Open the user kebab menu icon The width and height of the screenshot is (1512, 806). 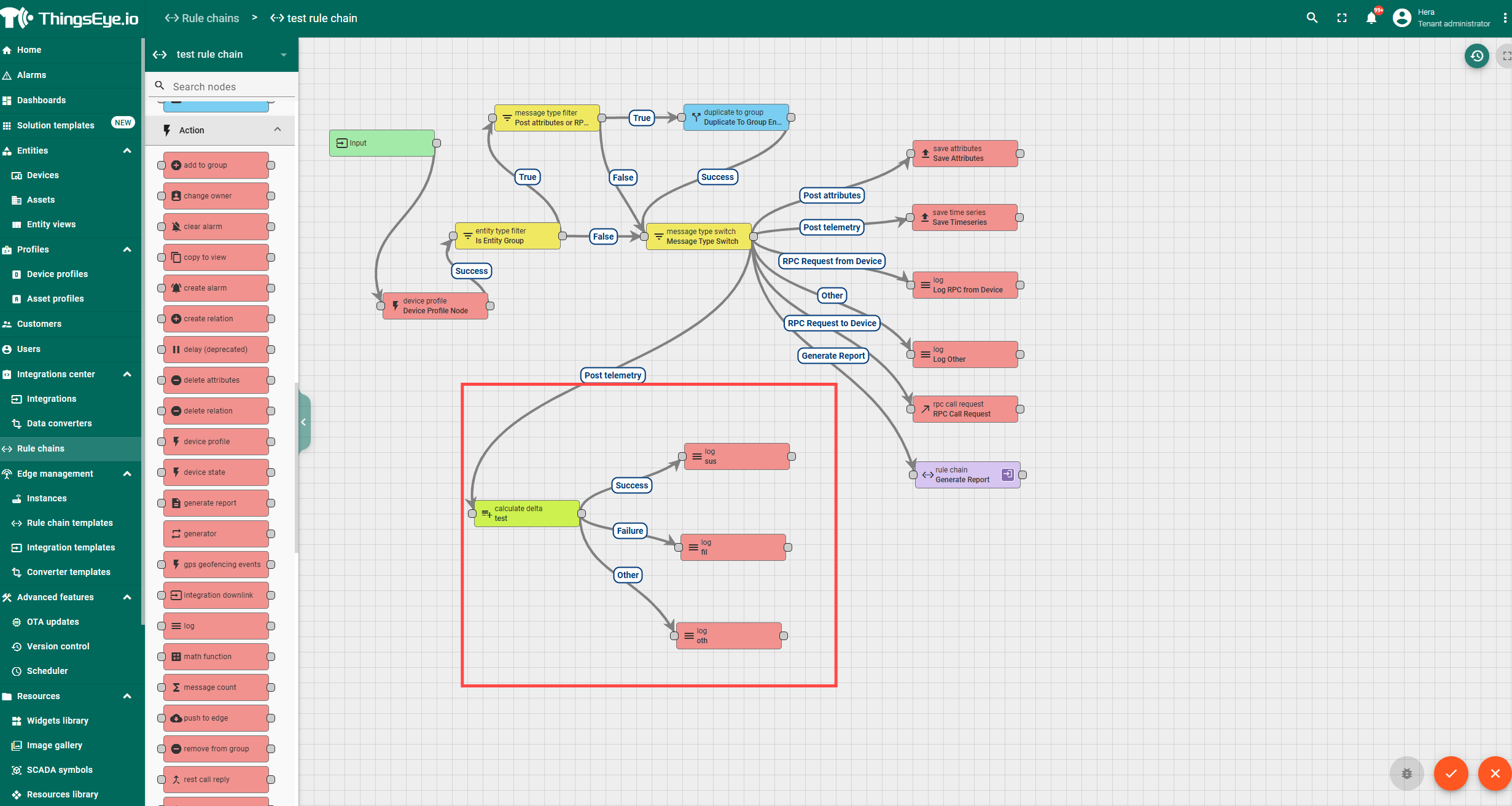coord(1505,18)
